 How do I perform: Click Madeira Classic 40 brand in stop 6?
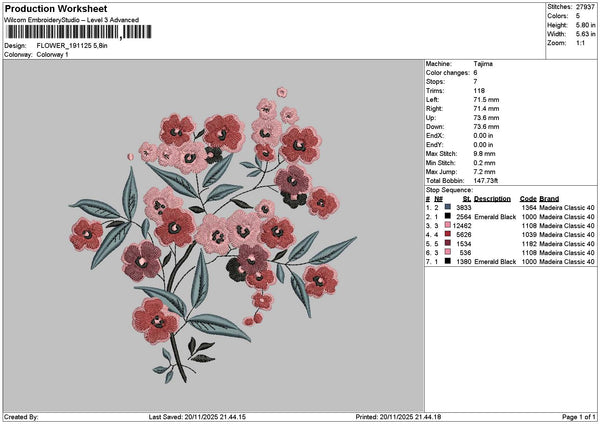[x=567, y=253]
